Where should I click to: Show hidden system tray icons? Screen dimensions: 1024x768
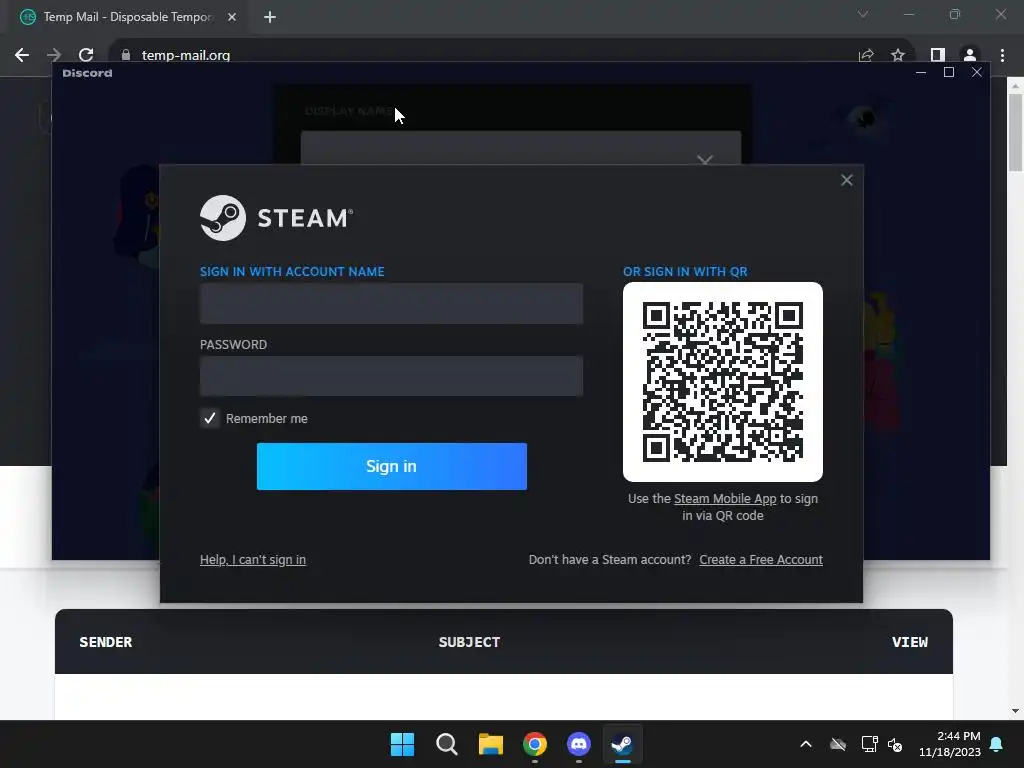click(806, 744)
